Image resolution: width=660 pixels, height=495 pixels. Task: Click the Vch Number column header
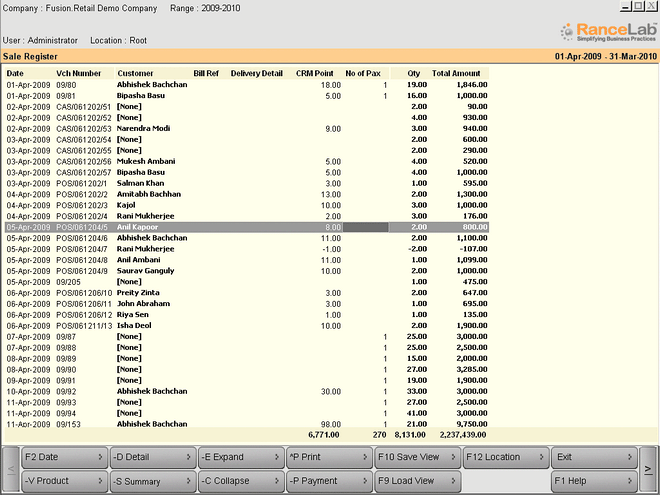(x=79, y=73)
